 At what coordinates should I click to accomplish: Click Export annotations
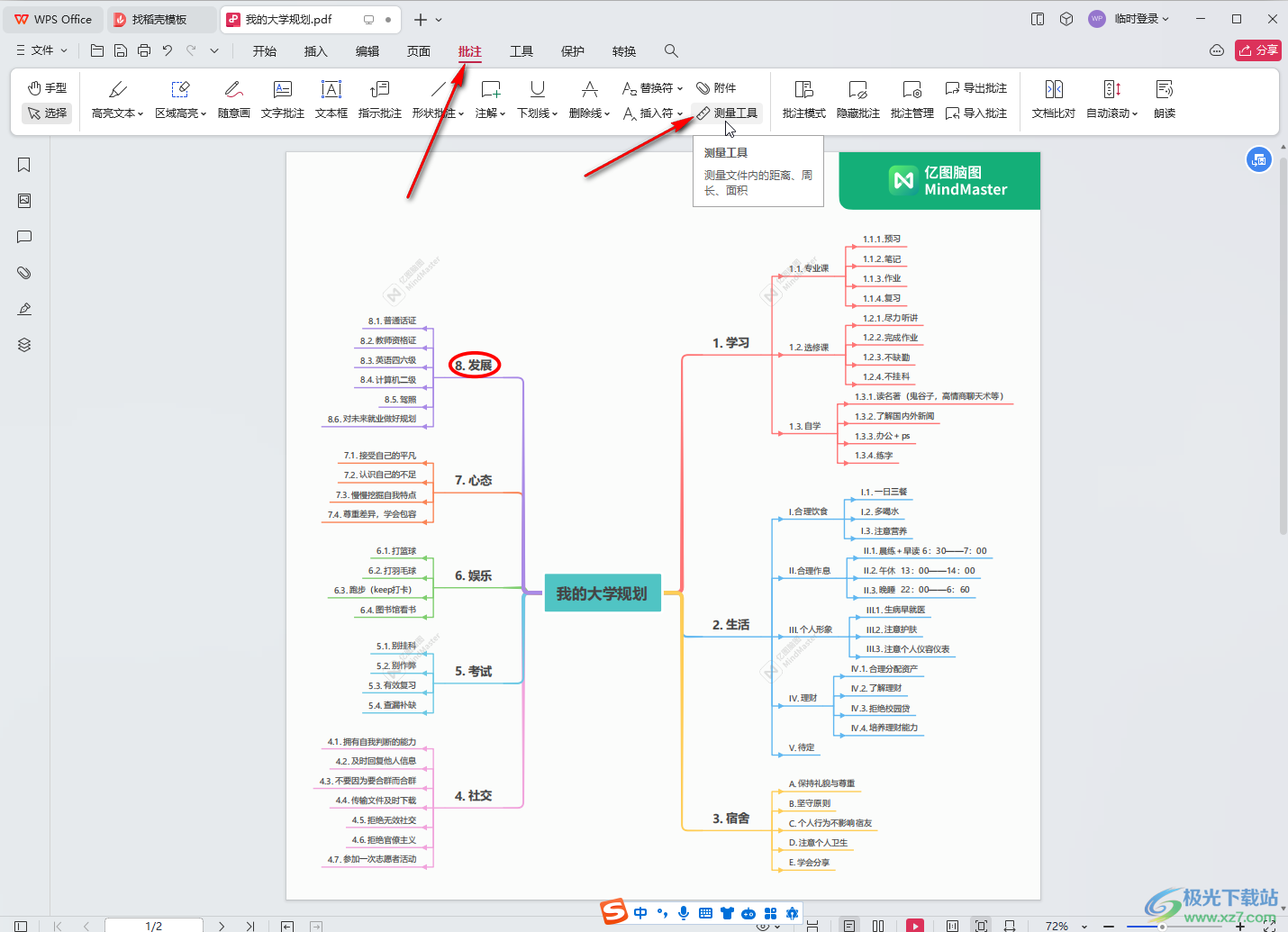[x=976, y=87]
